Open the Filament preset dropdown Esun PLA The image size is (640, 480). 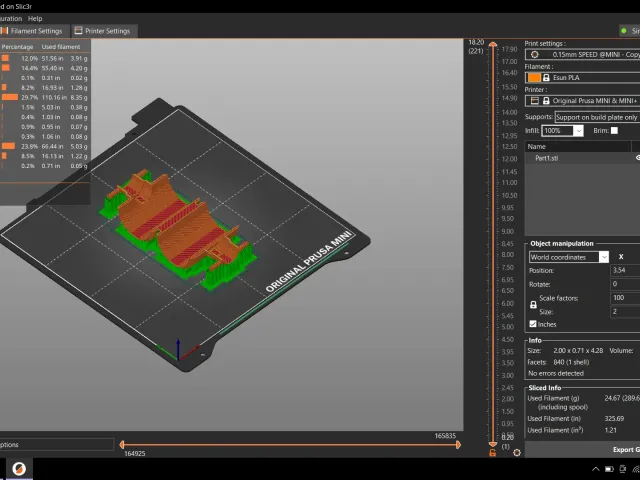tap(582, 78)
